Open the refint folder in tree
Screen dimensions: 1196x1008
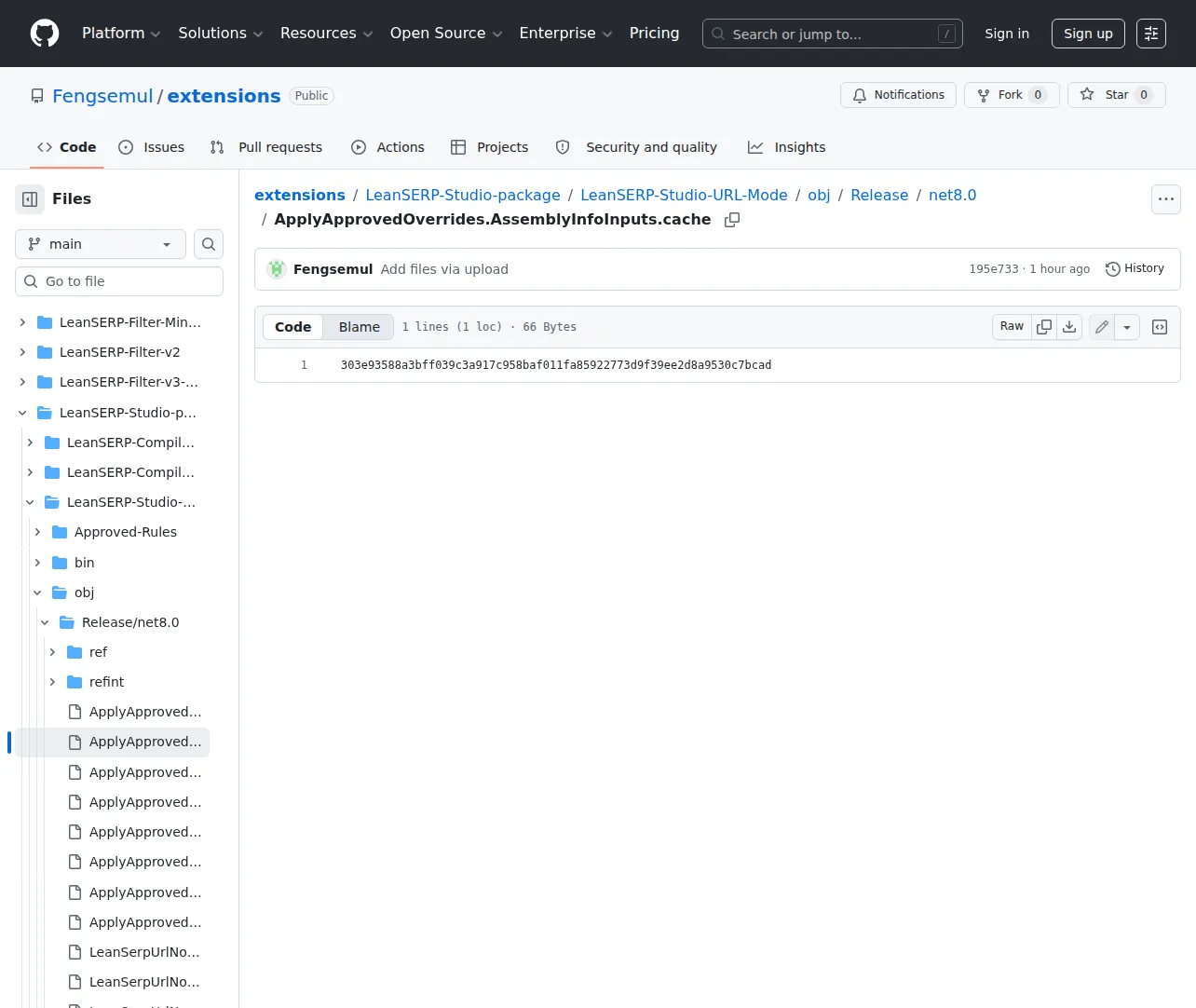[106, 682]
